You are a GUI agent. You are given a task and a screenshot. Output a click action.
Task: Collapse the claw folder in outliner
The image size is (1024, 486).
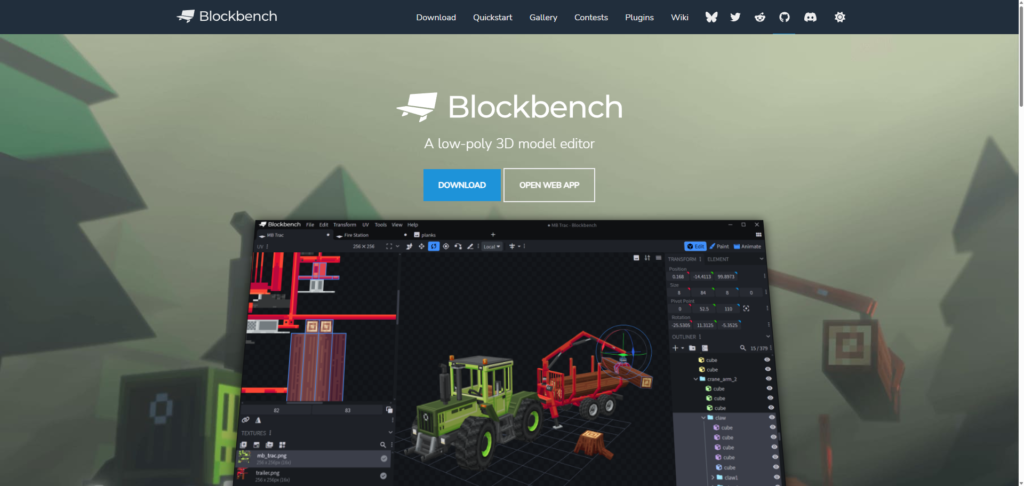click(702, 418)
